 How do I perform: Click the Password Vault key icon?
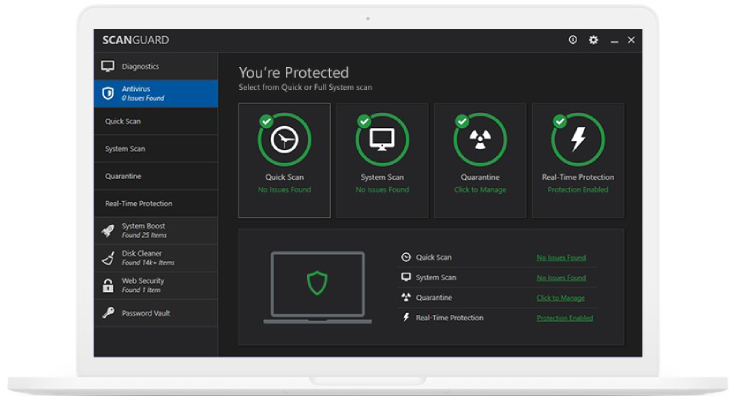[x=108, y=313]
